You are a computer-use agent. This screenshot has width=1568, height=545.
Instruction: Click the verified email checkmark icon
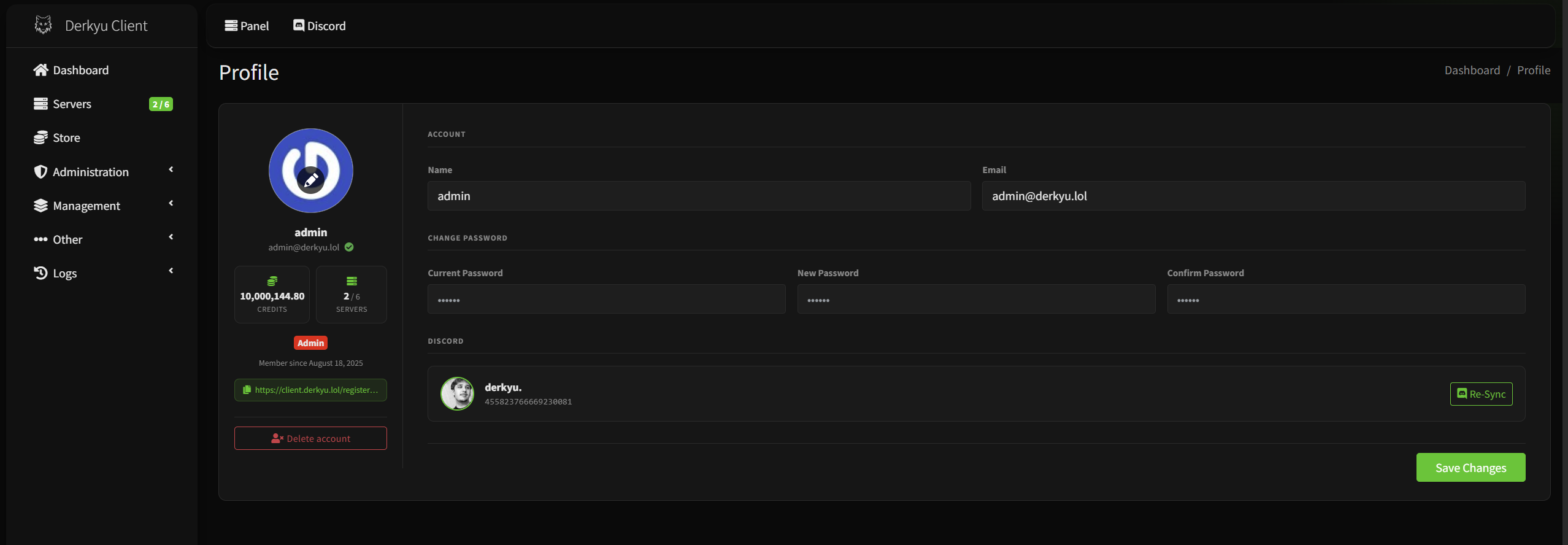[x=349, y=247]
